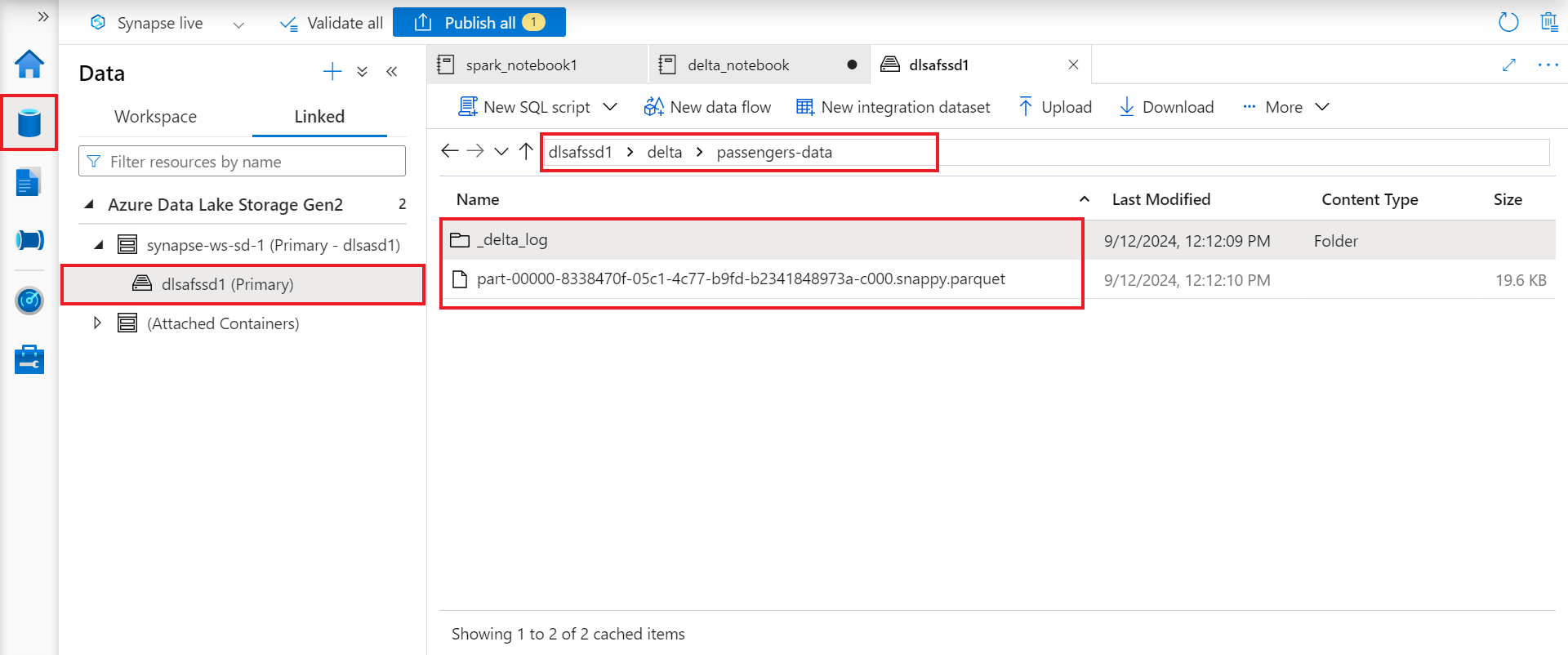The height and width of the screenshot is (655, 1568).
Task: Open recent locations dropdown
Action: tap(501, 152)
